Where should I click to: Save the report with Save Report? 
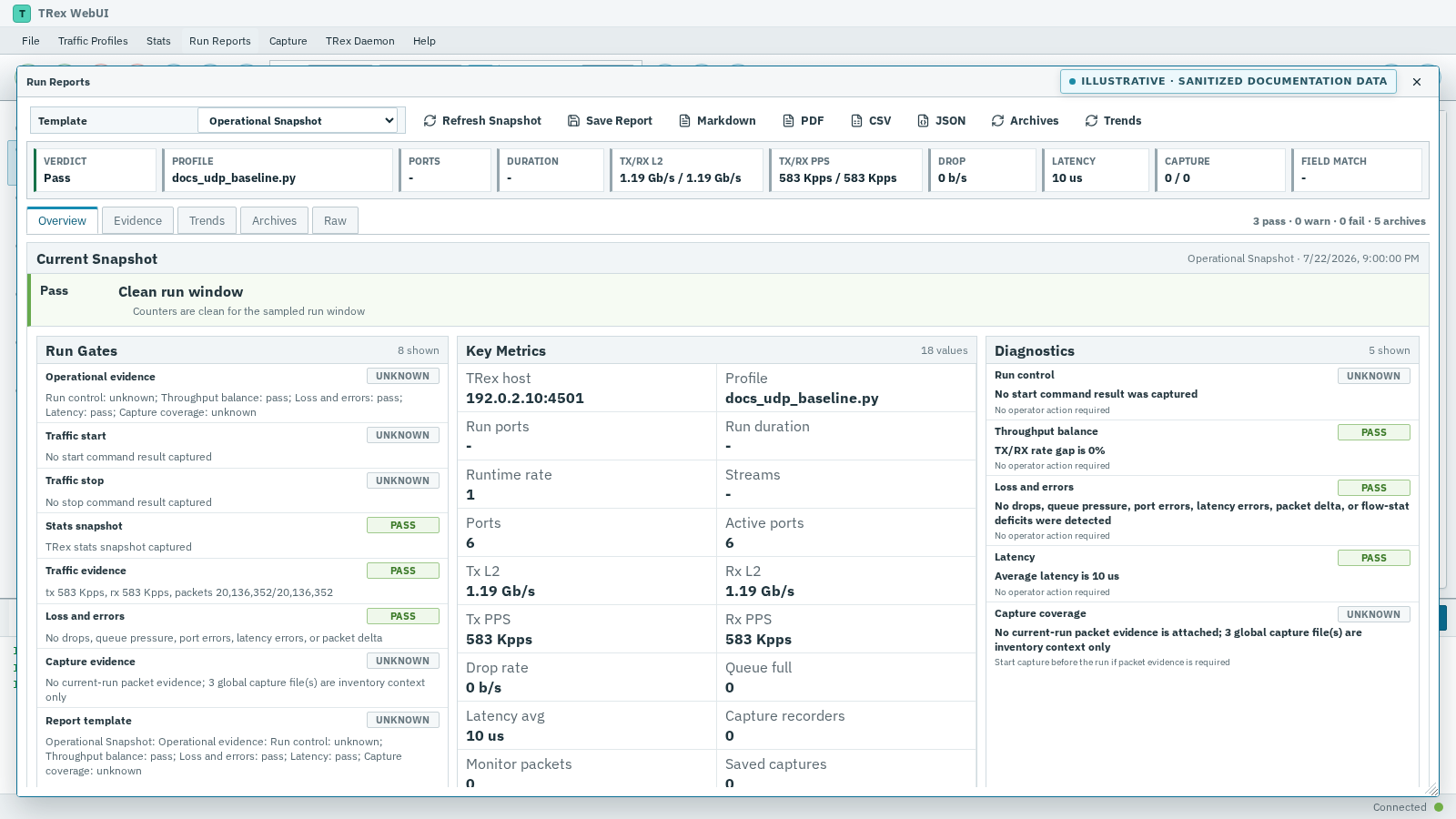point(610,121)
